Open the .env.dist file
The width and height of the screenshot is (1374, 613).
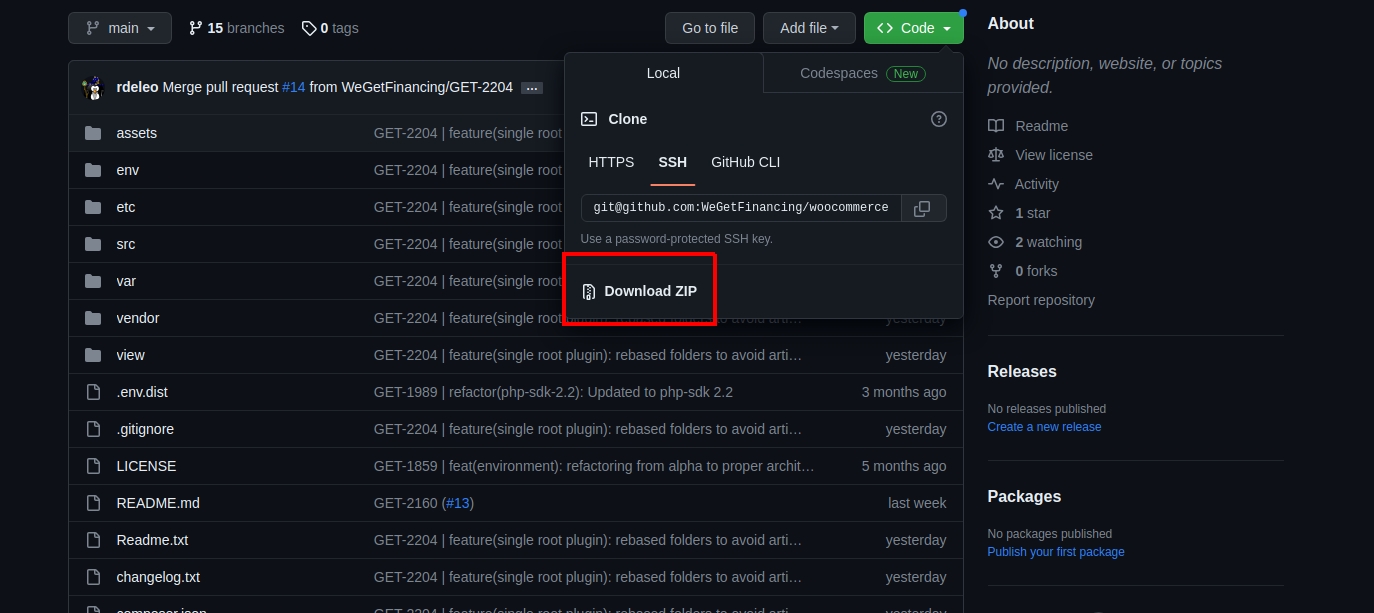click(x=141, y=392)
